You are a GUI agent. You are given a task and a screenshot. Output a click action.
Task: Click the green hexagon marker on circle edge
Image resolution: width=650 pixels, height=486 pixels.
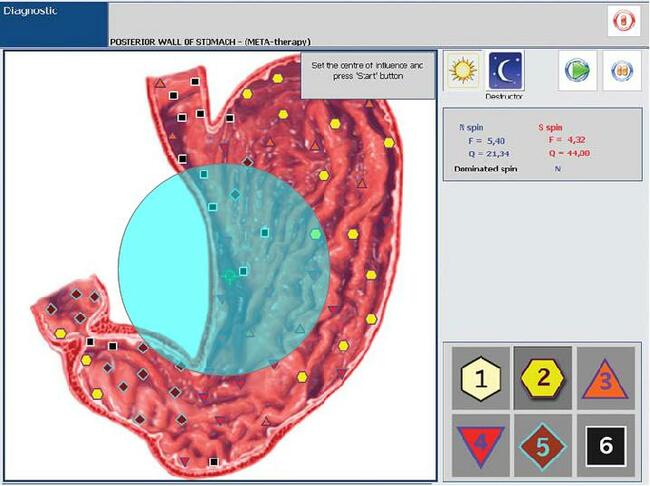click(x=316, y=234)
